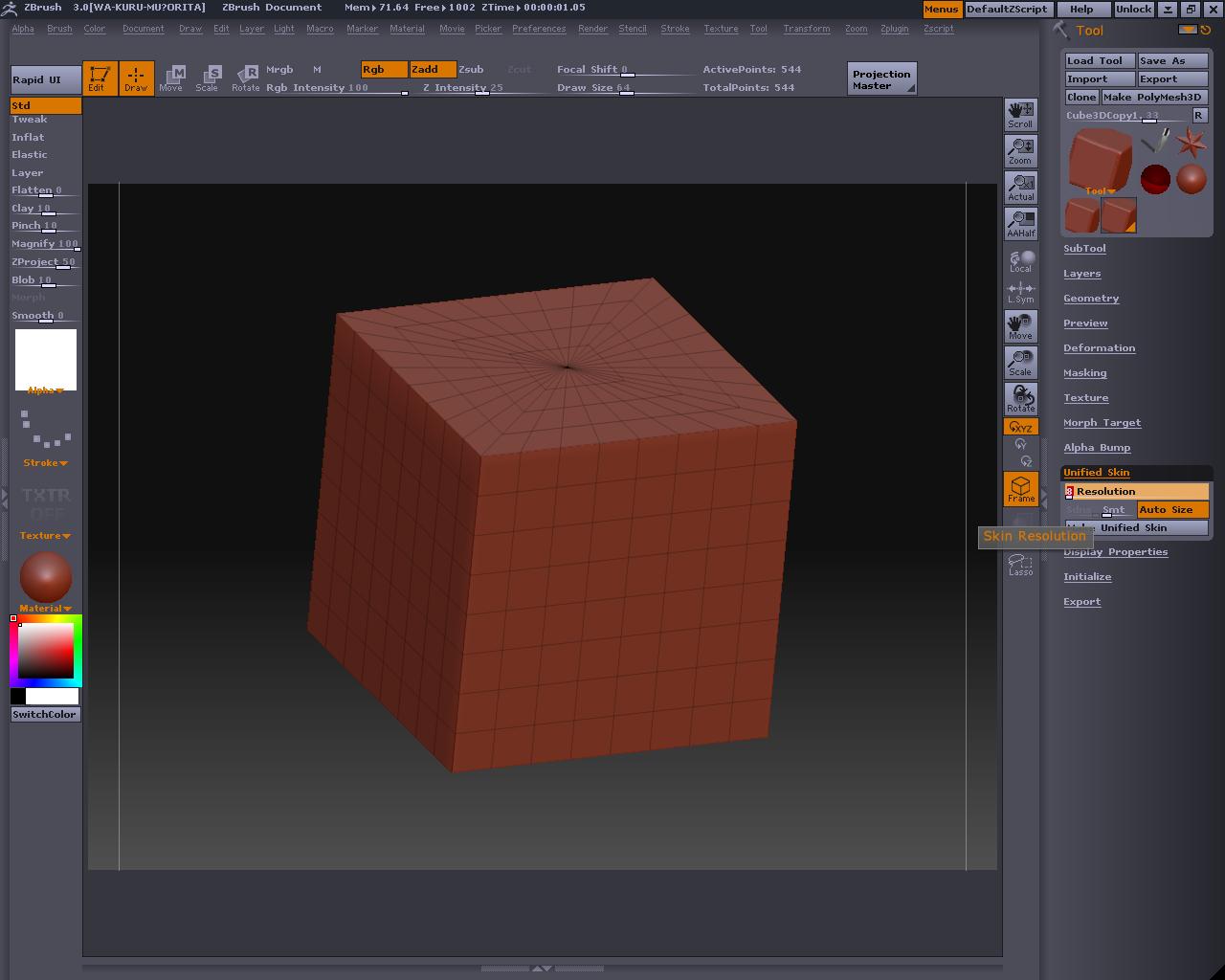
Task: Adjust the Rgb Intensity slider
Action: (337, 88)
